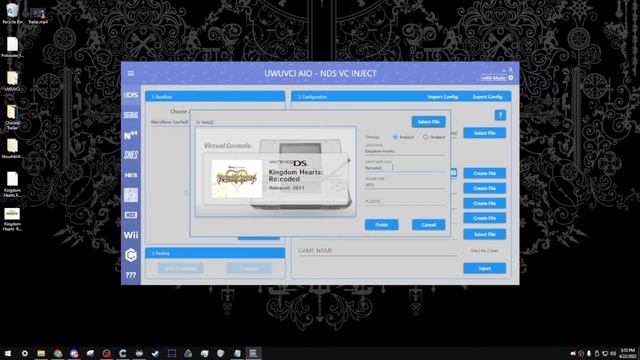Select the Recycle Bin desktop icon
This screenshot has width=640, height=360.
(12, 13)
